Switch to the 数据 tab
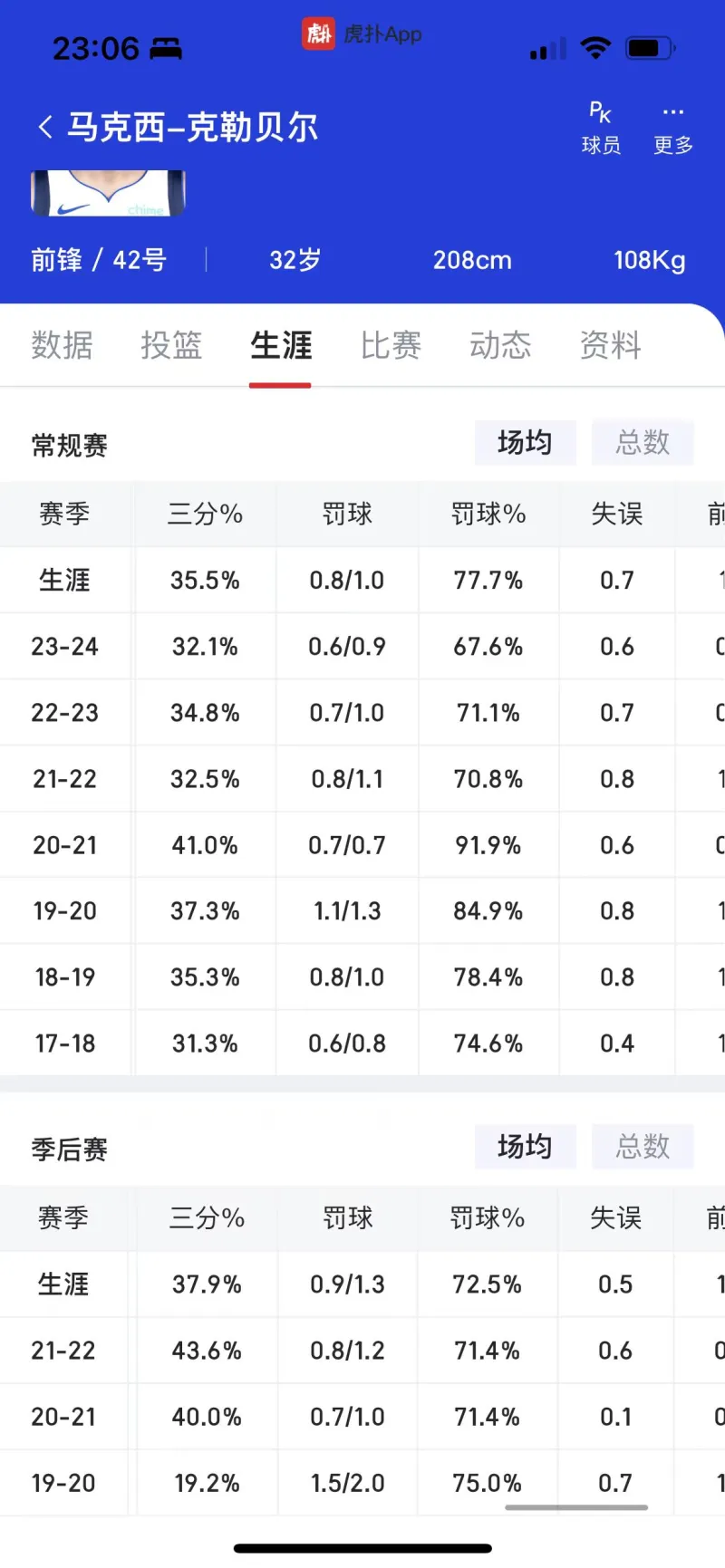The width and height of the screenshot is (725, 1568). 63,345
